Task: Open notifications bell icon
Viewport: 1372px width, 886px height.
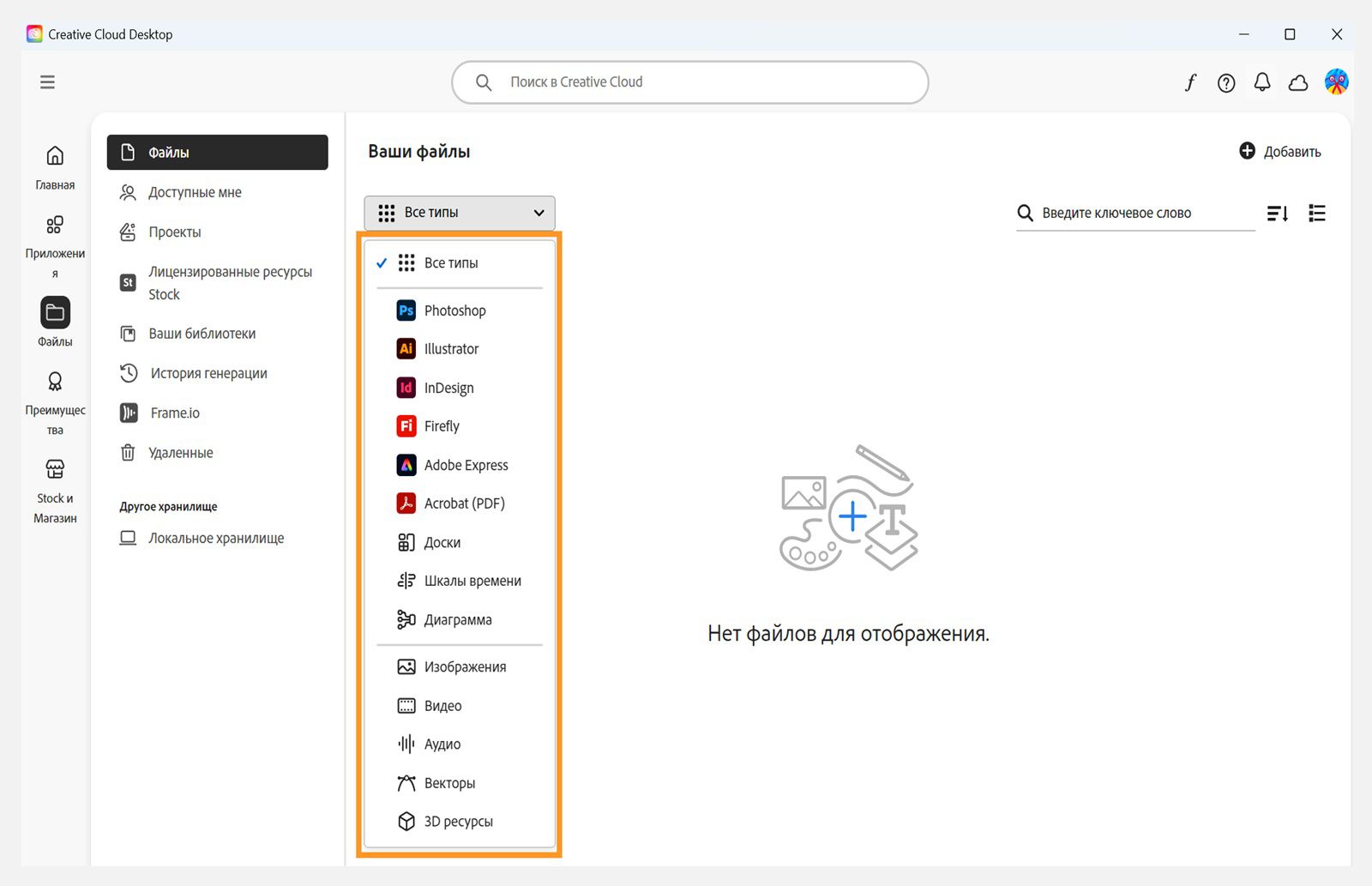Action: click(x=1262, y=82)
